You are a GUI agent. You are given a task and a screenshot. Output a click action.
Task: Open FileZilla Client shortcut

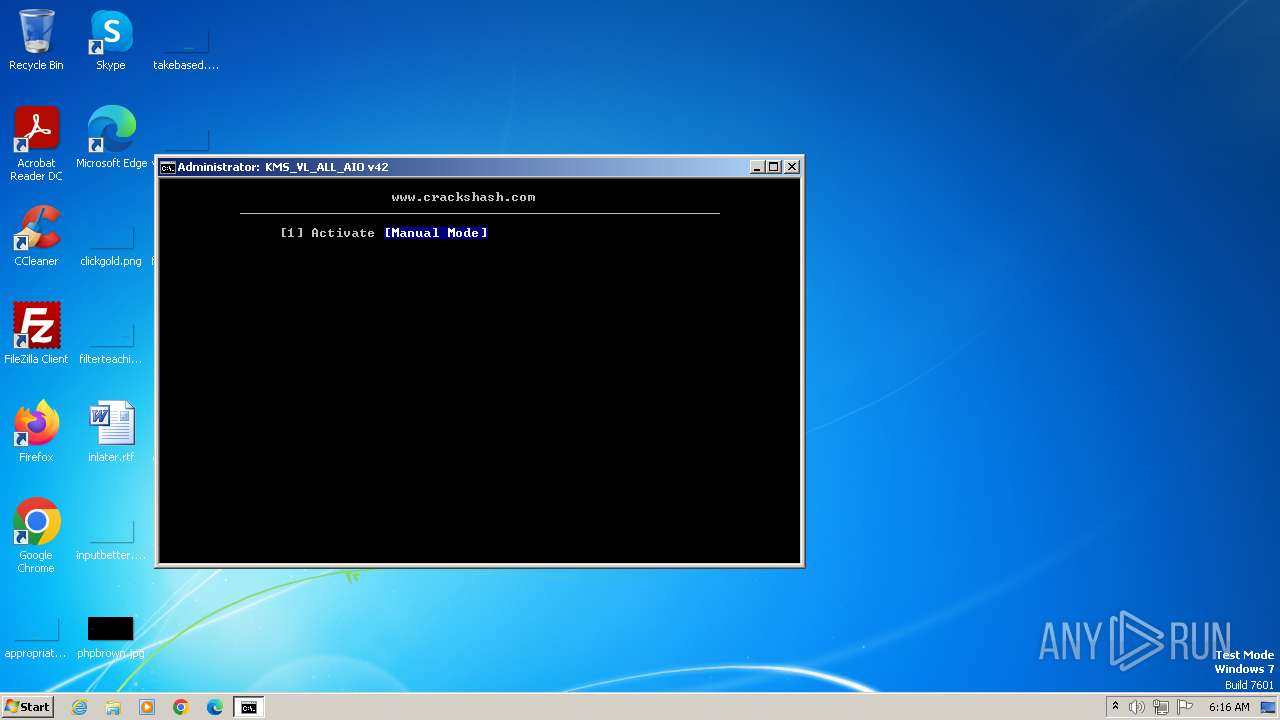tap(36, 334)
